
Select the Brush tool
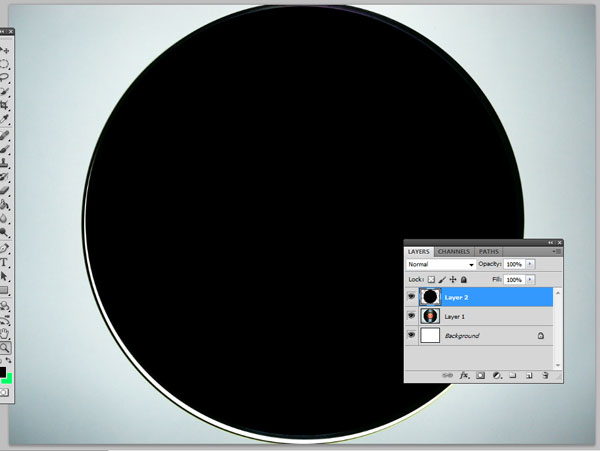coord(5,149)
